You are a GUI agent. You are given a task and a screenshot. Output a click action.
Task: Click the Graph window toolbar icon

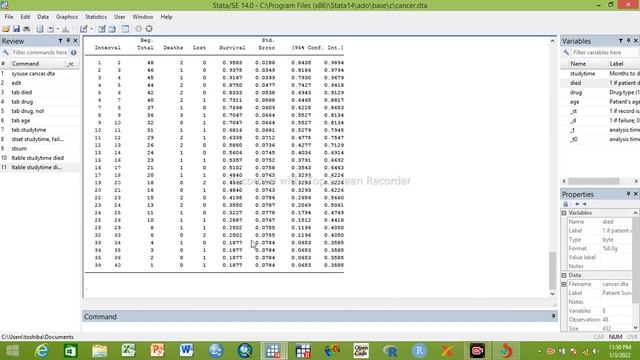tap(65, 29)
